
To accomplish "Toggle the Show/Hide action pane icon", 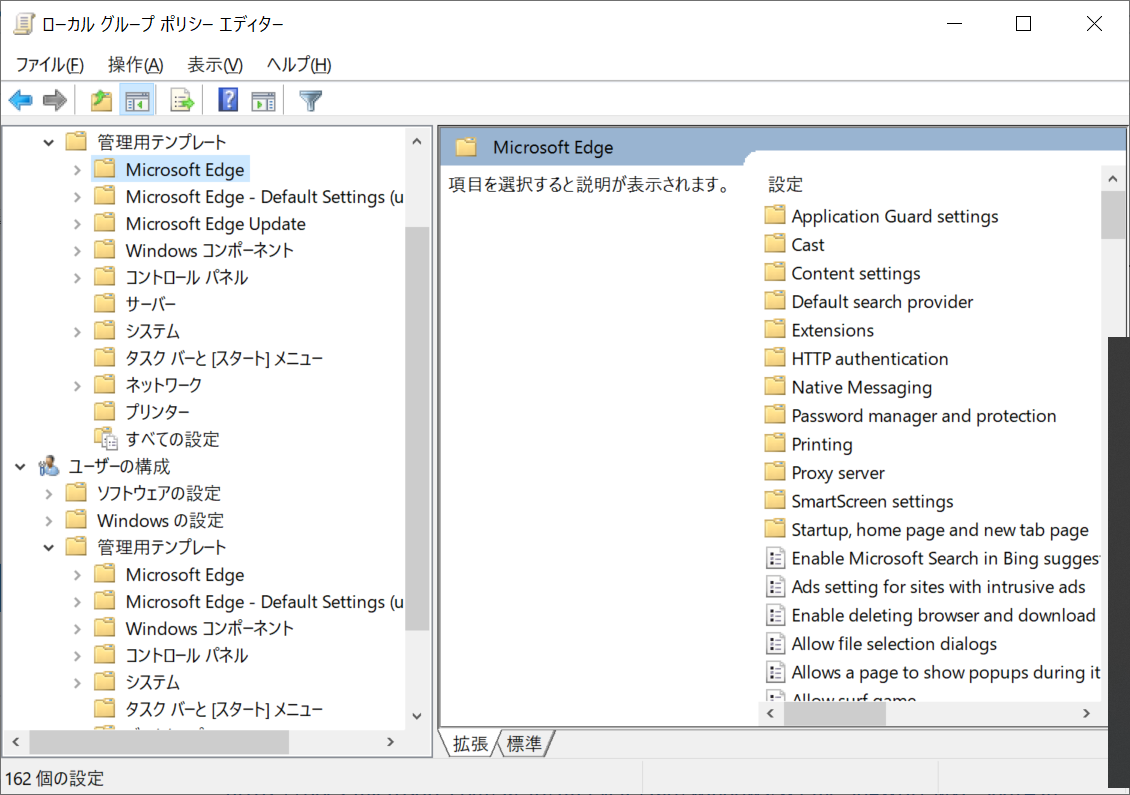I will (263, 101).
